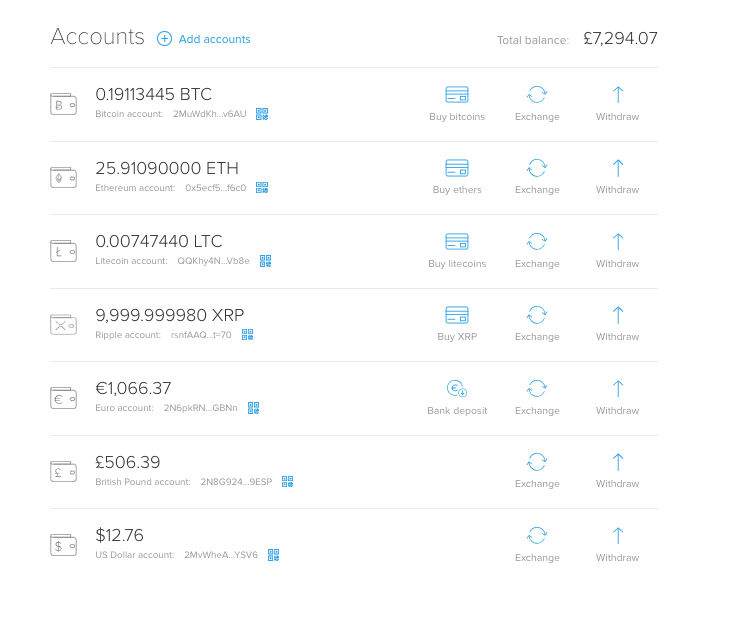The height and width of the screenshot is (626, 733).
Task: Exchange from the Euro account row
Action: click(537, 397)
